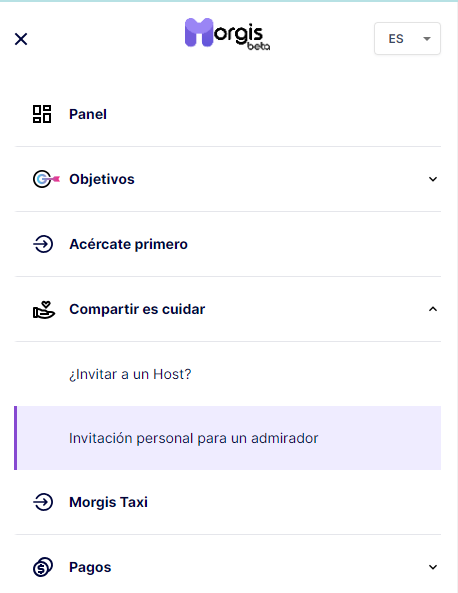Select Invitación personal para un admirador
This screenshot has width=458, height=593.
click(228, 438)
